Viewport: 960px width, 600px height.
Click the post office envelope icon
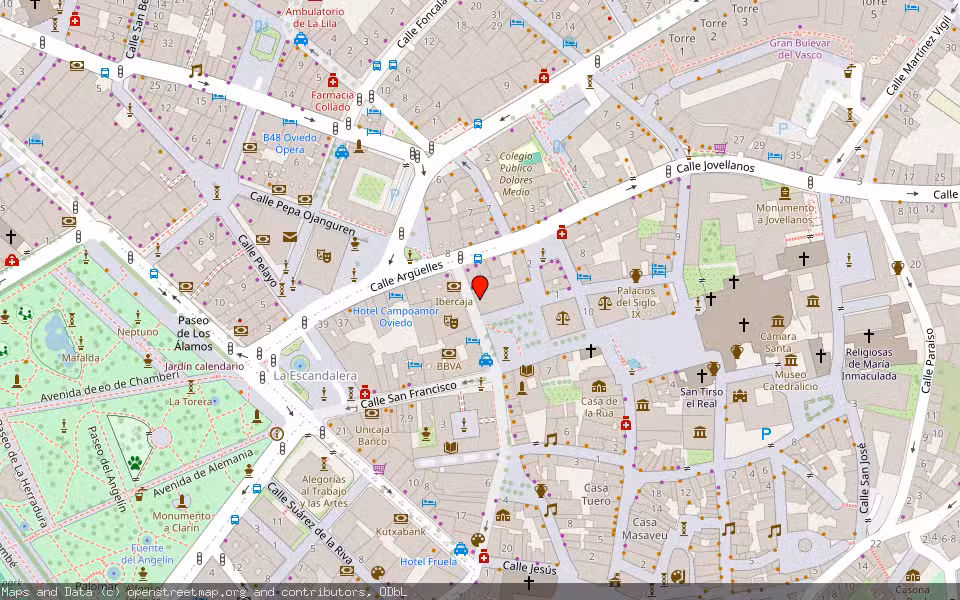[290, 236]
